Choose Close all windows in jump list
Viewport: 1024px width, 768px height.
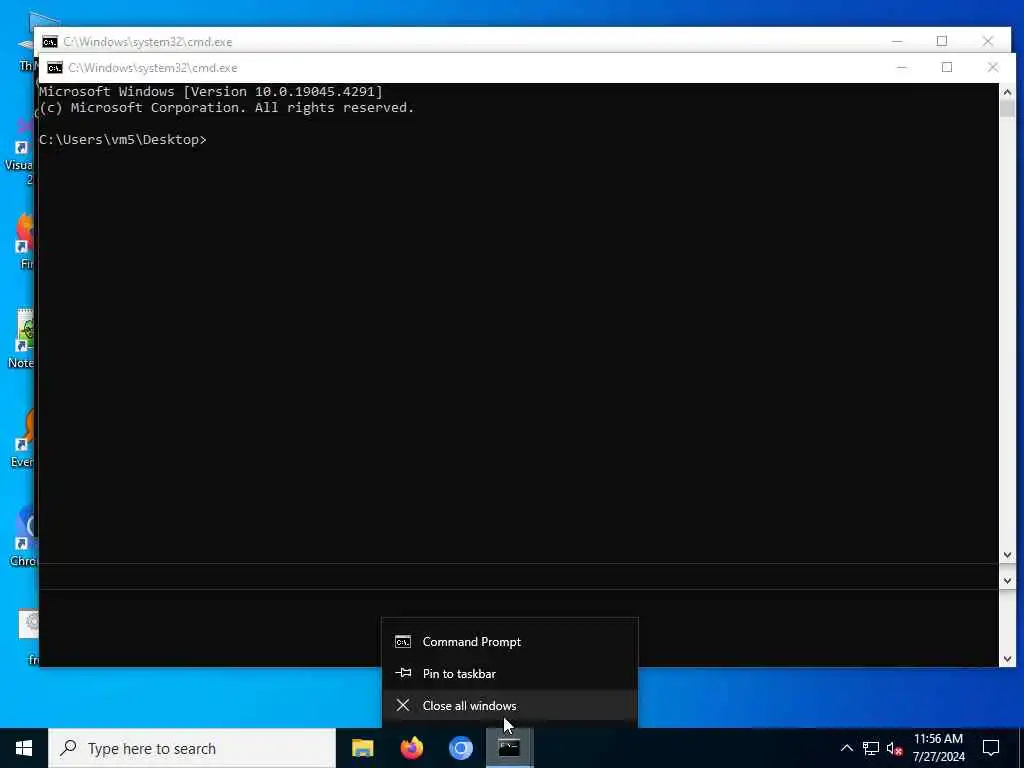509,705
